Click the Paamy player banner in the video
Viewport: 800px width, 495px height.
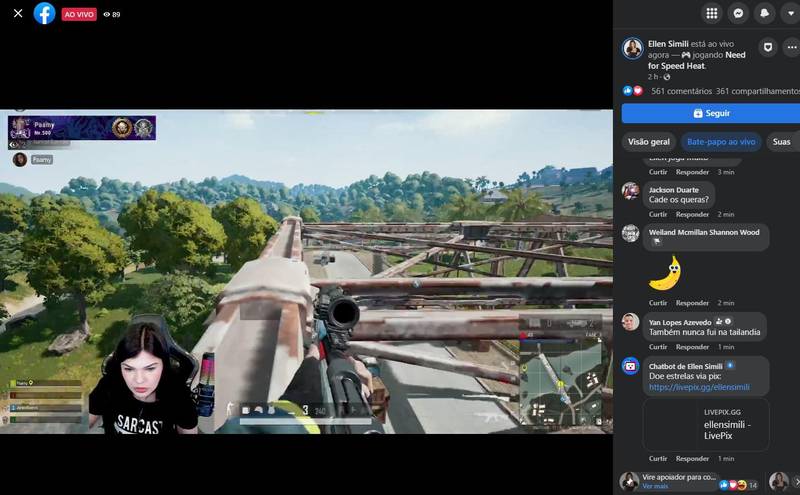[x=82, y=128]
